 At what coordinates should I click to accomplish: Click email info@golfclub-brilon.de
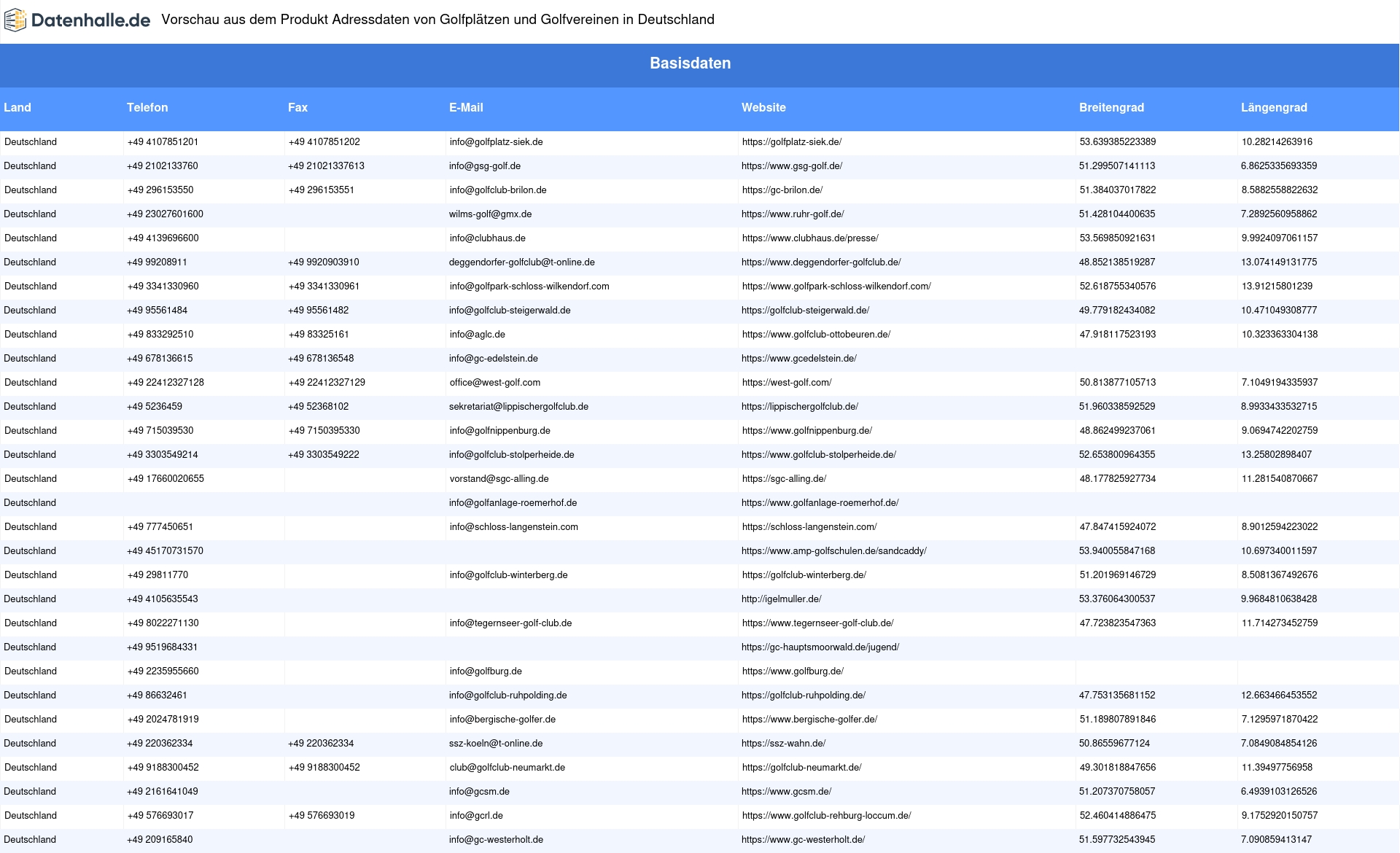pyautogui.click(x=498, y=190)
